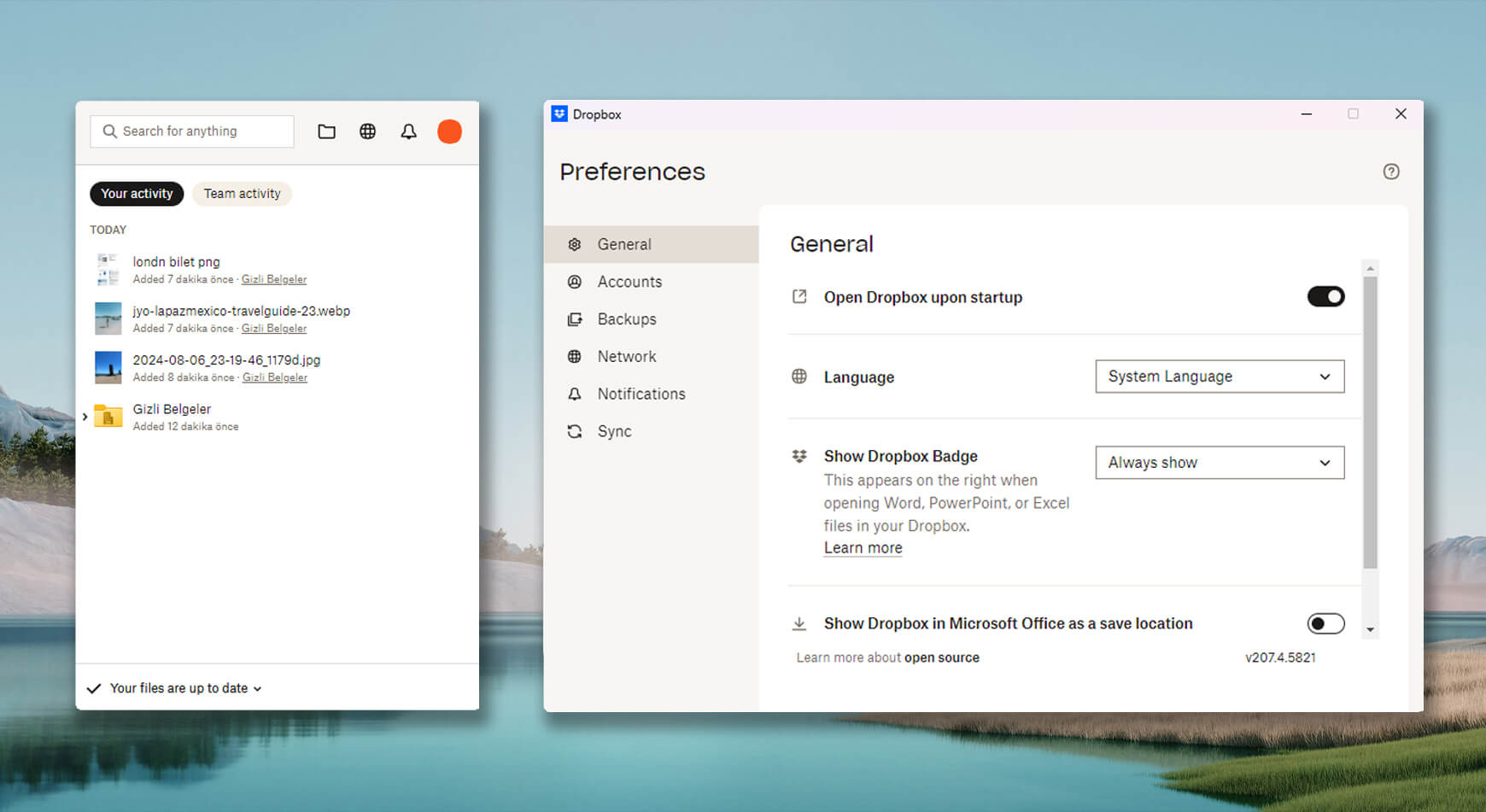Image resolution: width=1486 pixels, height=812 pixels.
Task: Open the Dropbox folder icon in tray popup
Action: tap(326, 131)
